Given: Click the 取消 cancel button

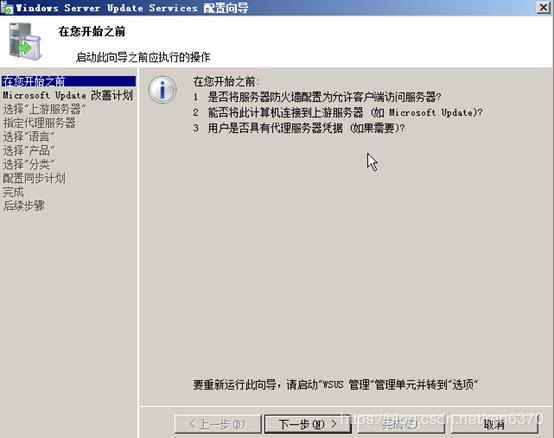Looking at the screenshot, I should 494,424.
